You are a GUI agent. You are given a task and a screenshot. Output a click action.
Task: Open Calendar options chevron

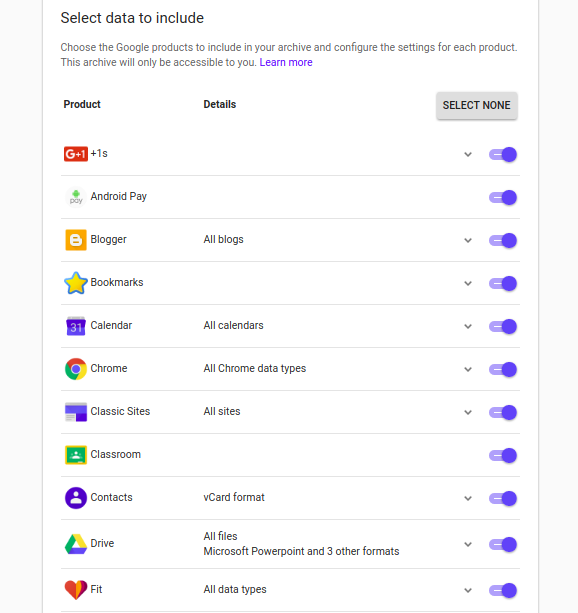tap(468, 326)
